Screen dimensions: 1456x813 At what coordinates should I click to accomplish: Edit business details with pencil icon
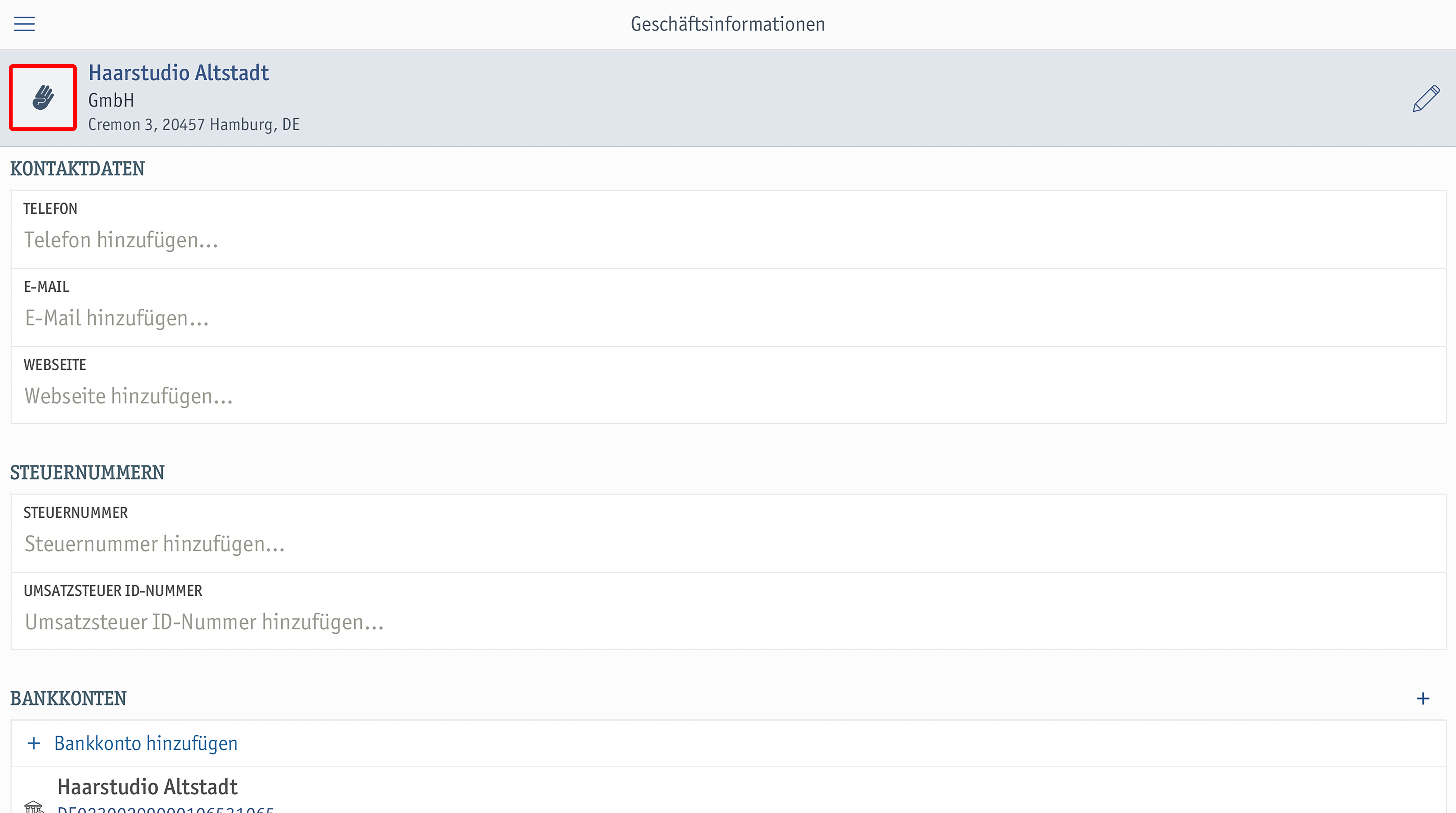(x=1426, y=99)
